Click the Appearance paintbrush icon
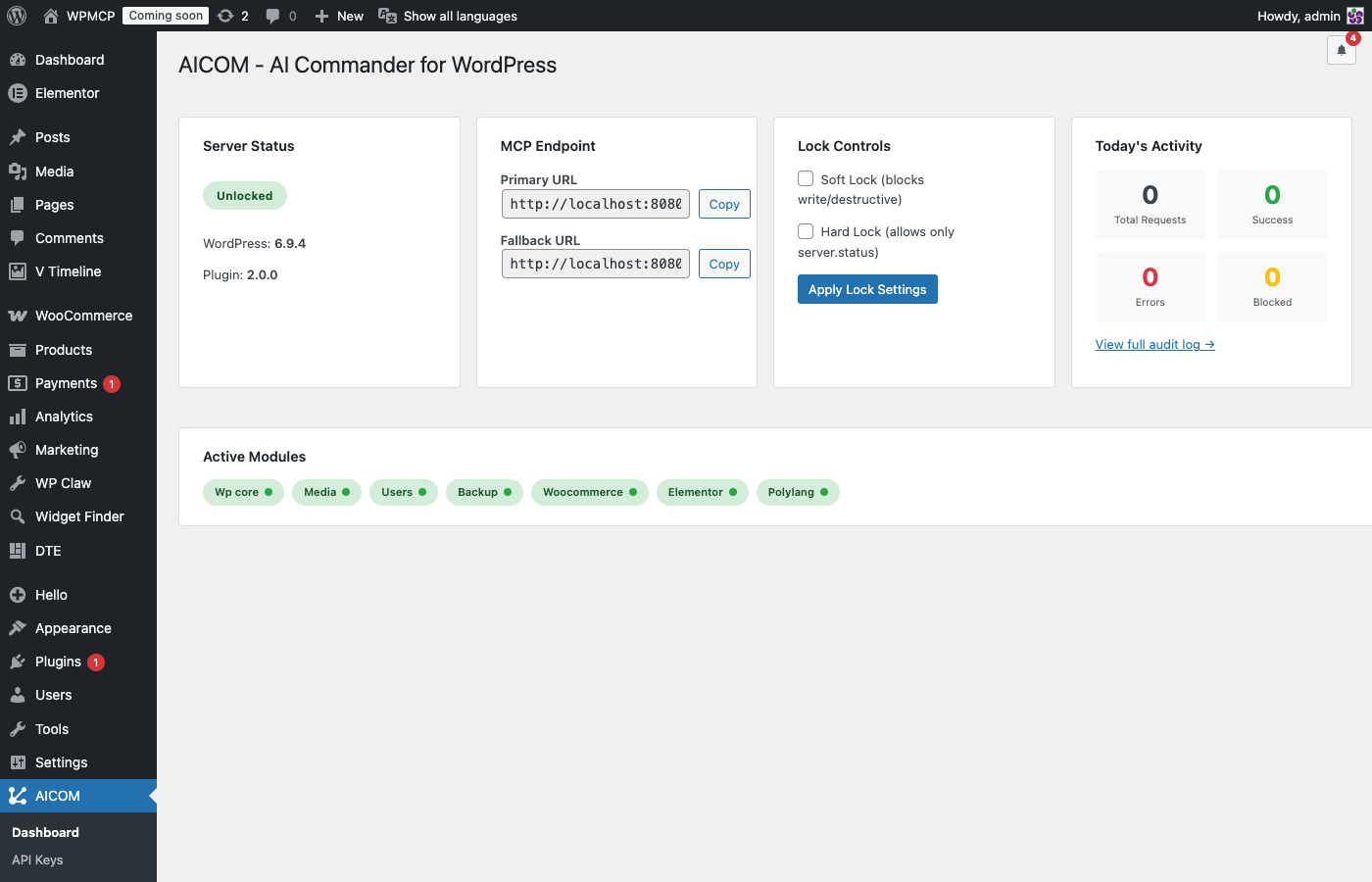 18,628
